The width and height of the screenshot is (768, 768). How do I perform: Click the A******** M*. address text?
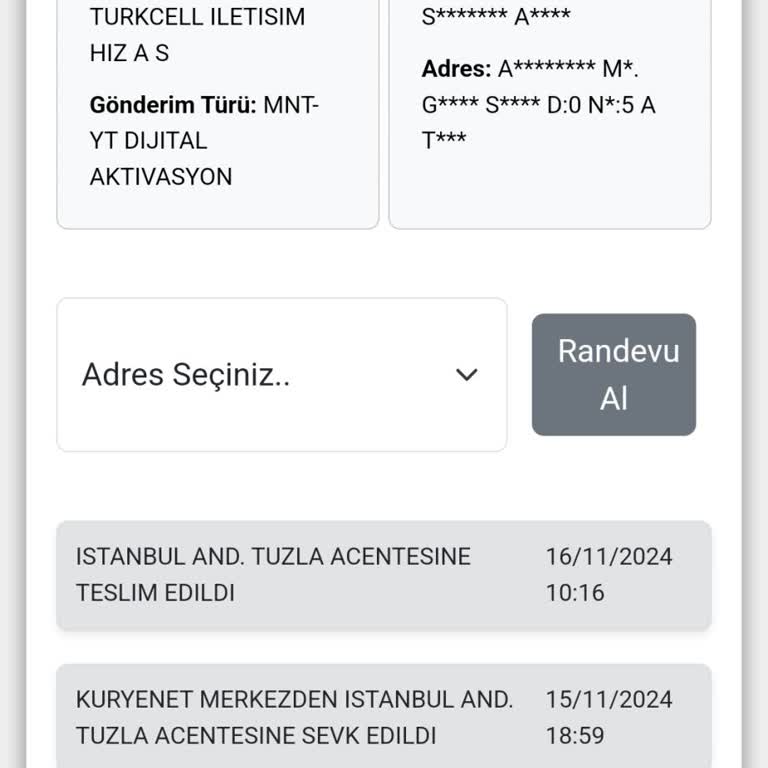pos(568,69)
